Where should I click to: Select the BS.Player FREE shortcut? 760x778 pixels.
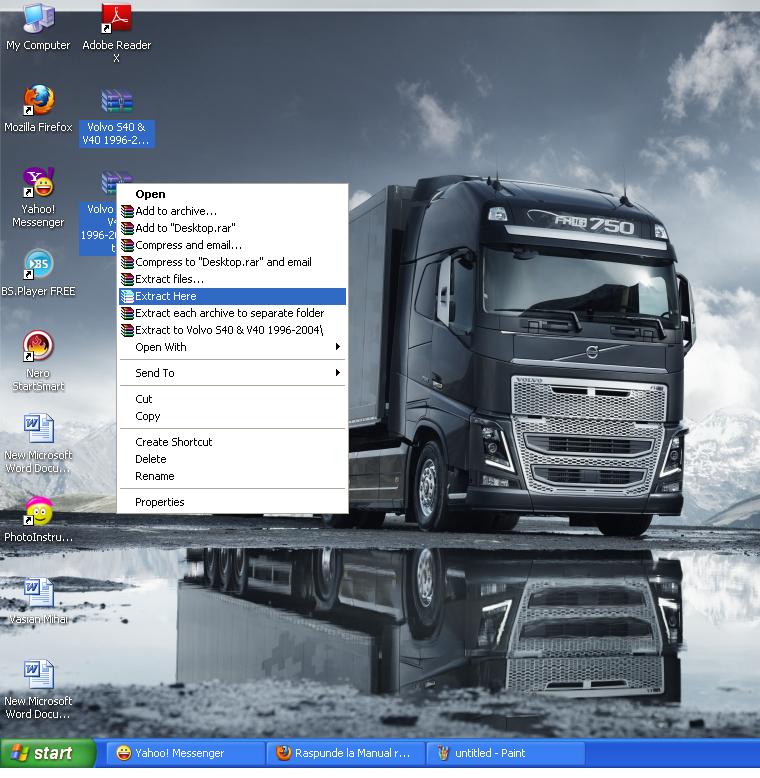[x=38, y=273]
